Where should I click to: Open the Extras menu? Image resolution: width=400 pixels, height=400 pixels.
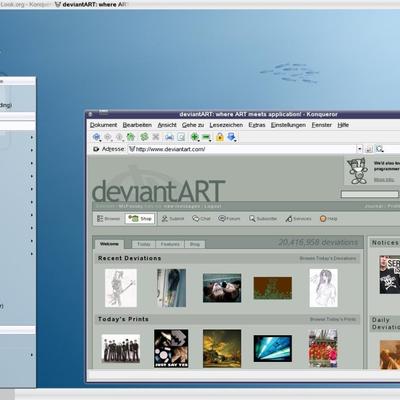tap(257, 125)
